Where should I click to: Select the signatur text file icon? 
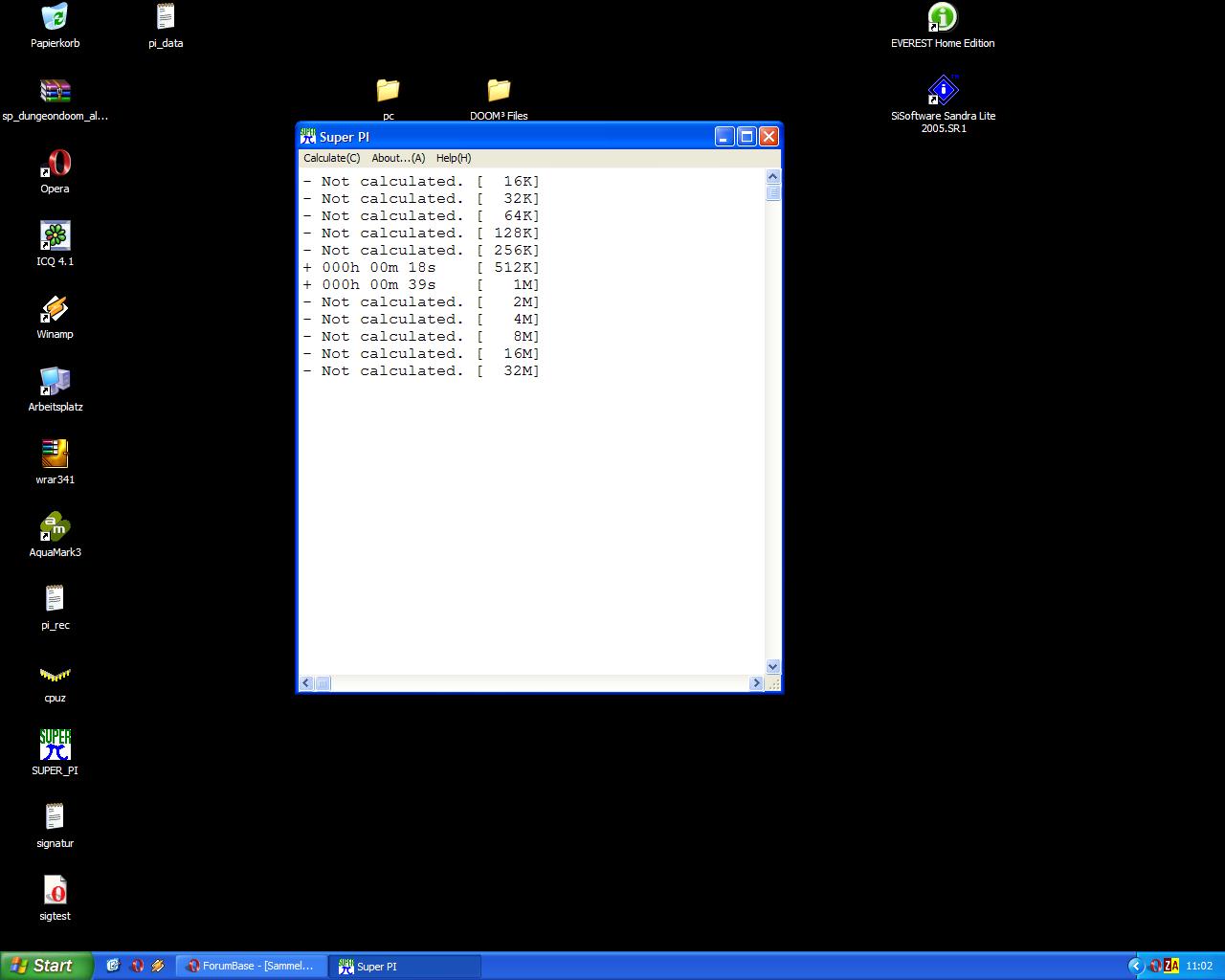(55, 818)
